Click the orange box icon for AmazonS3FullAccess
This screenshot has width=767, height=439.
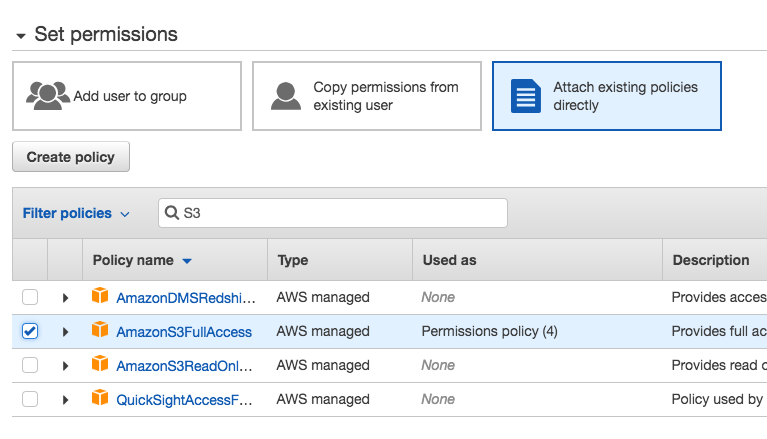coord(100,329)
